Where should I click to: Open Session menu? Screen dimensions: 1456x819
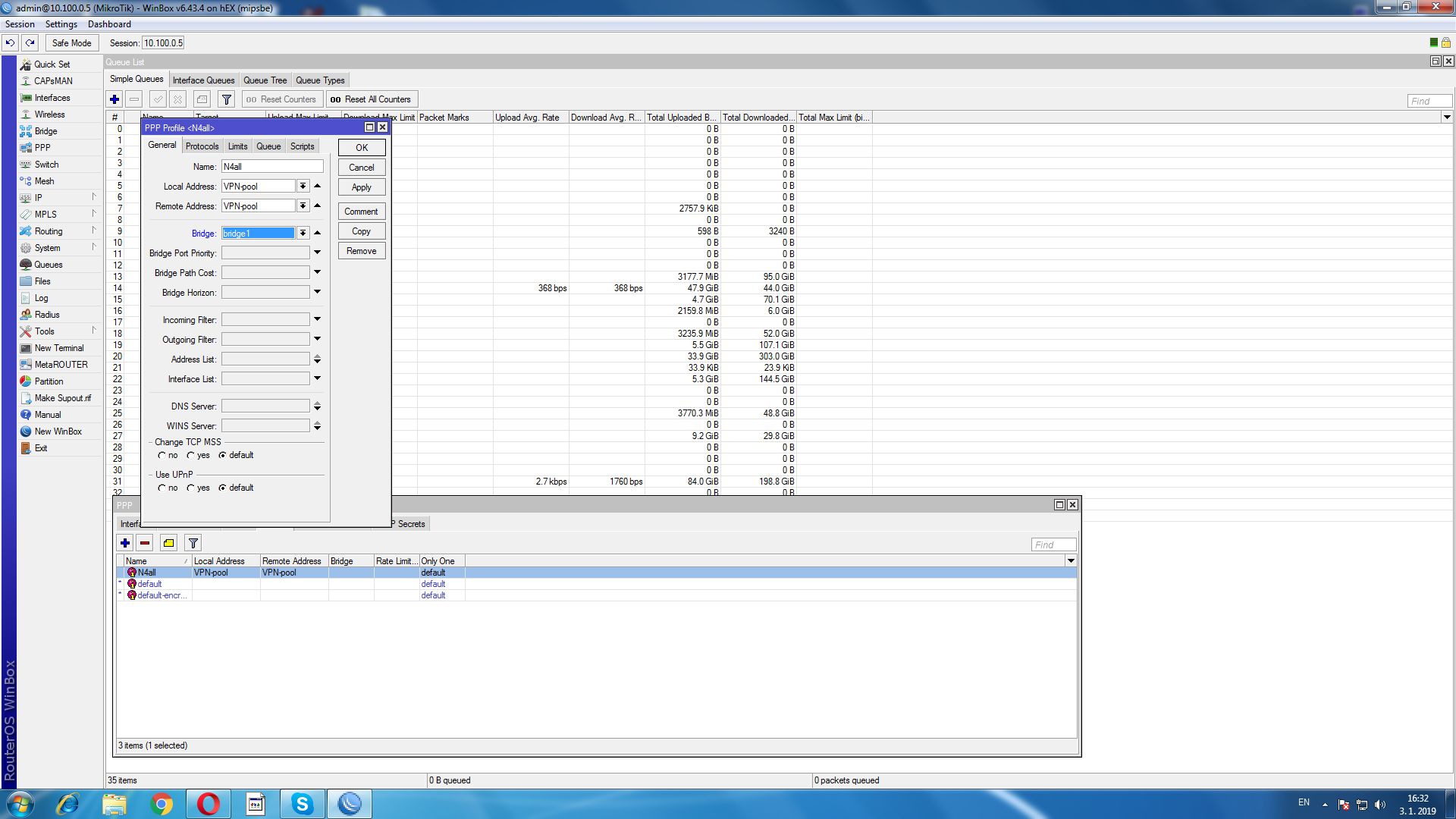click(x=20, y=24)
